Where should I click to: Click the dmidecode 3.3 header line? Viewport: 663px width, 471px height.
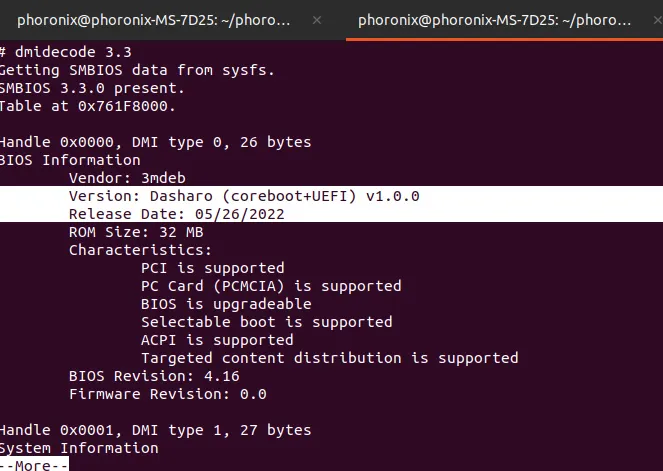[x=66, y=52]
